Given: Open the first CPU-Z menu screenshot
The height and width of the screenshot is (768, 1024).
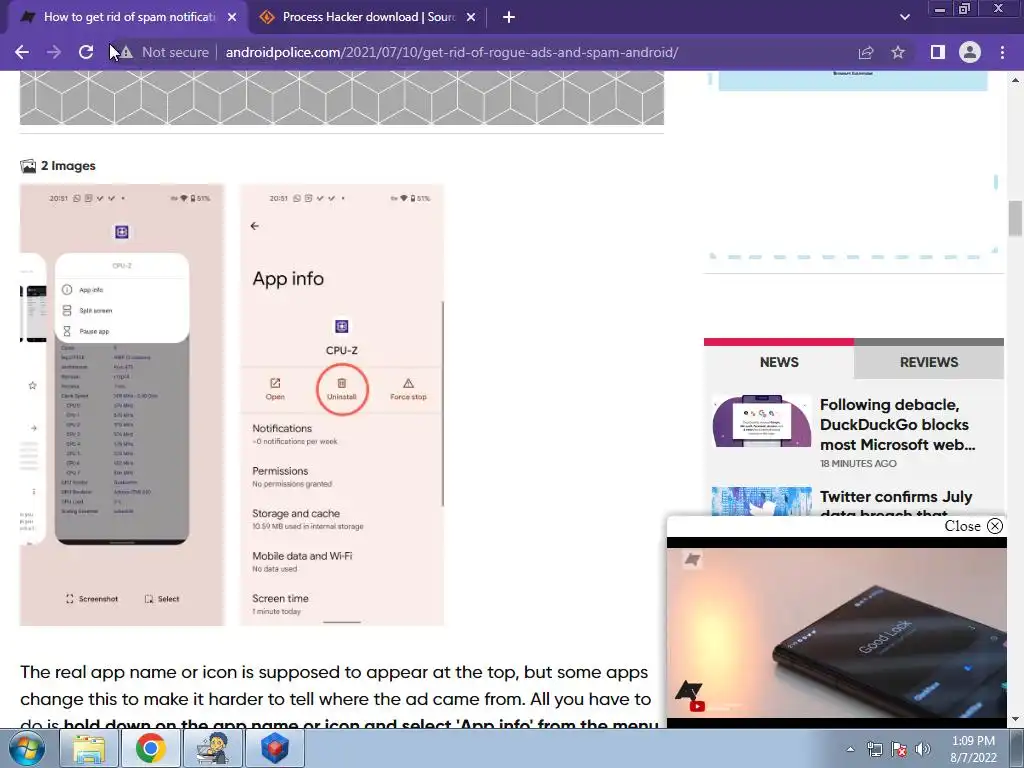Looking at the screenshot, I should point(122,405).
